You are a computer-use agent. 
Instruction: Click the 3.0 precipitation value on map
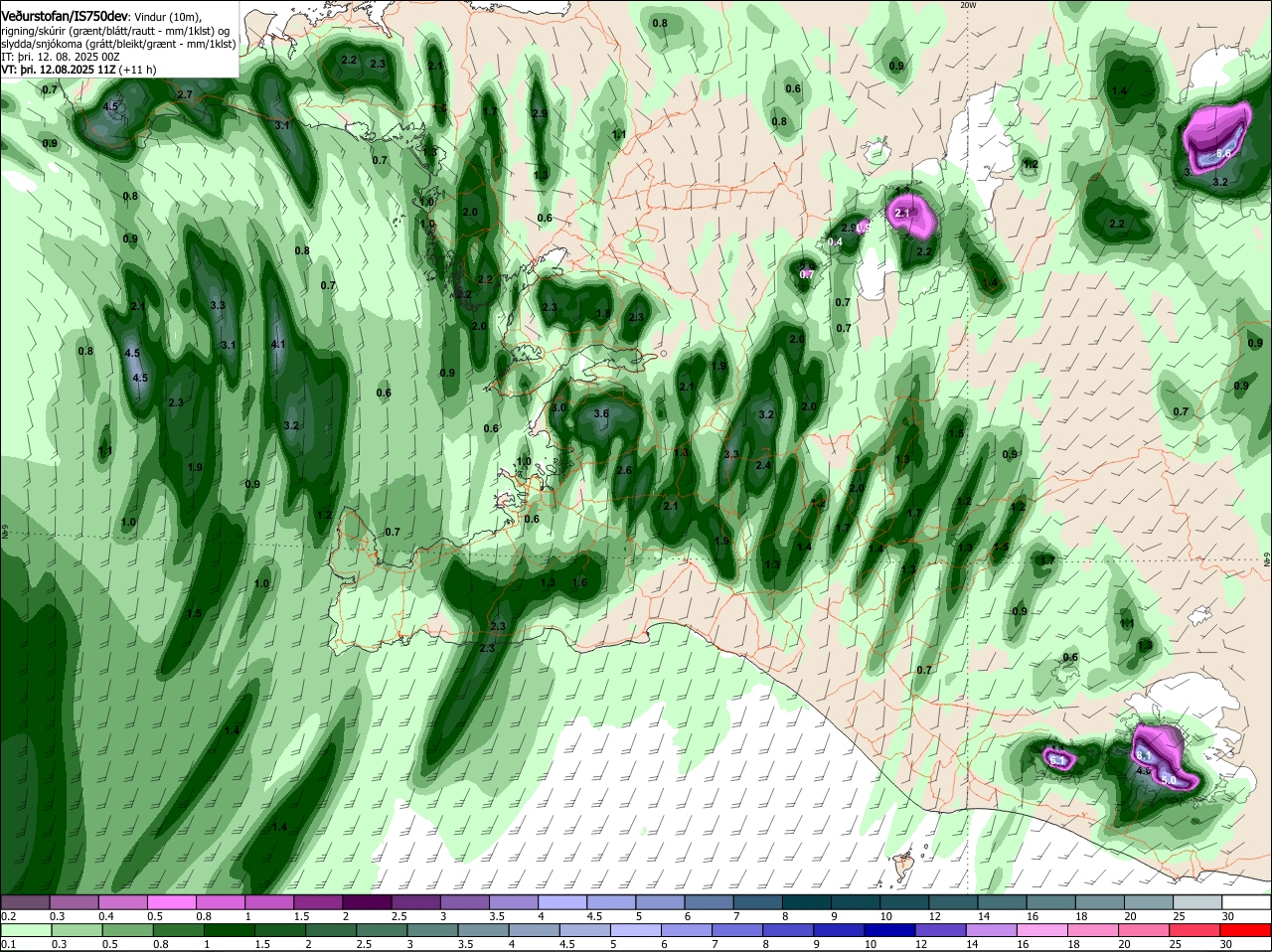pos(558,407)
